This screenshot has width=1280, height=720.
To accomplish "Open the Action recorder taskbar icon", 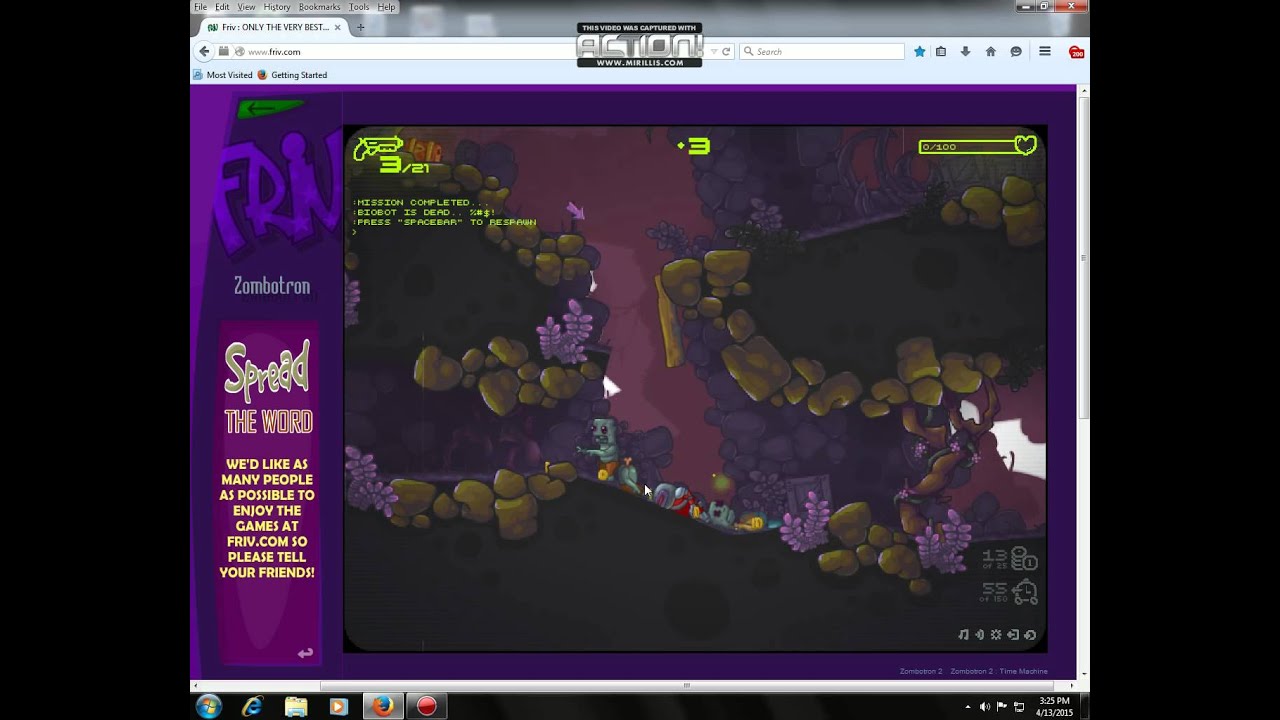I will tap(427, 706).
